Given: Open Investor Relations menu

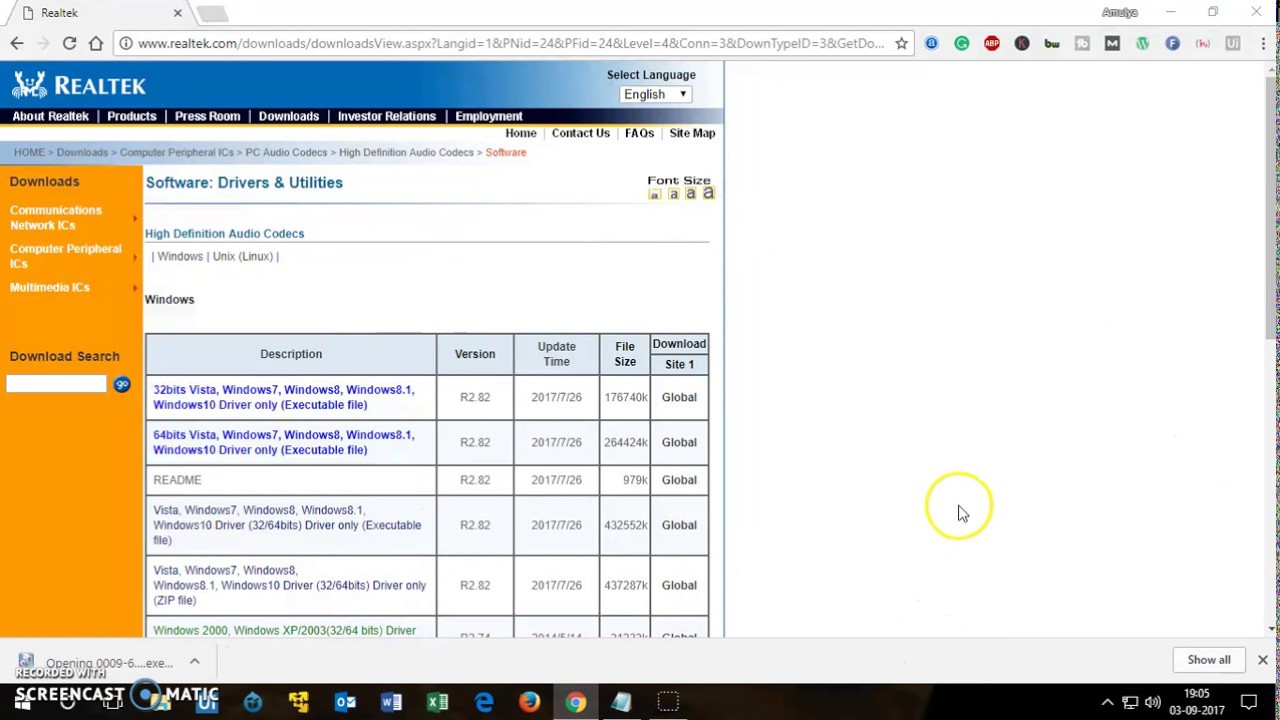Looking at the screenshot, I should click(387, 116).
